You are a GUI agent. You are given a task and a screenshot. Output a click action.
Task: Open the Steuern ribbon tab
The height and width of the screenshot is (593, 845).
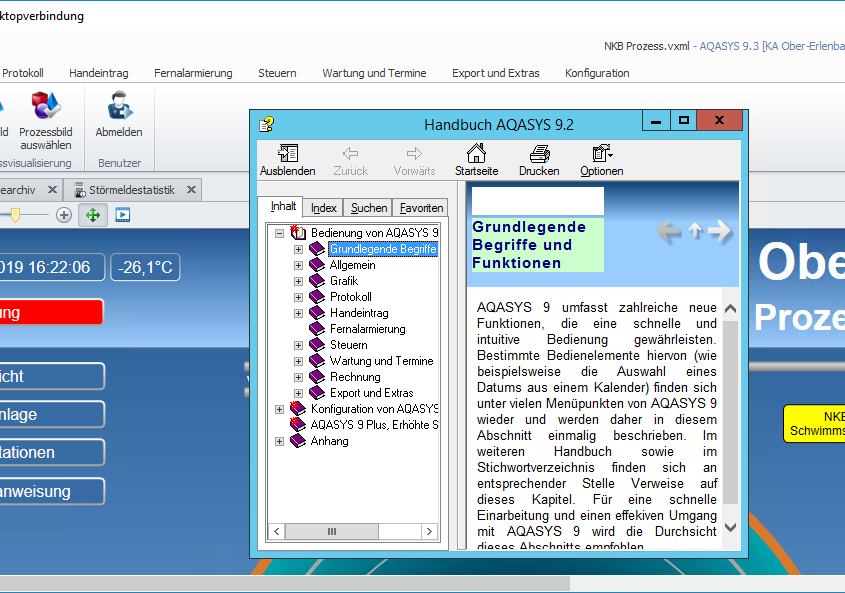coord(277,73)
